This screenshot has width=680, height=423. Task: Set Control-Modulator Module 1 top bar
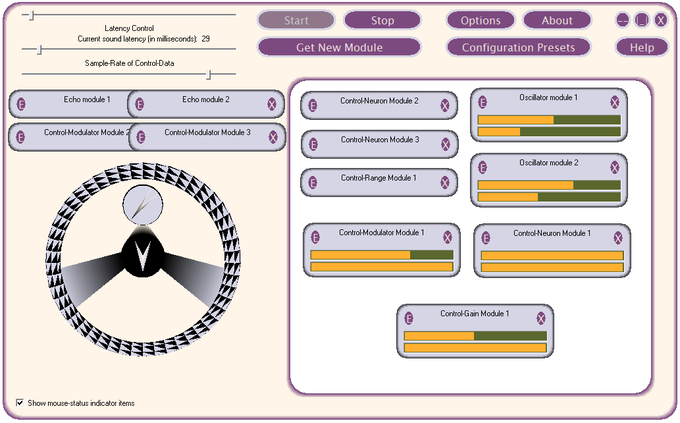(x=382, y=255)
